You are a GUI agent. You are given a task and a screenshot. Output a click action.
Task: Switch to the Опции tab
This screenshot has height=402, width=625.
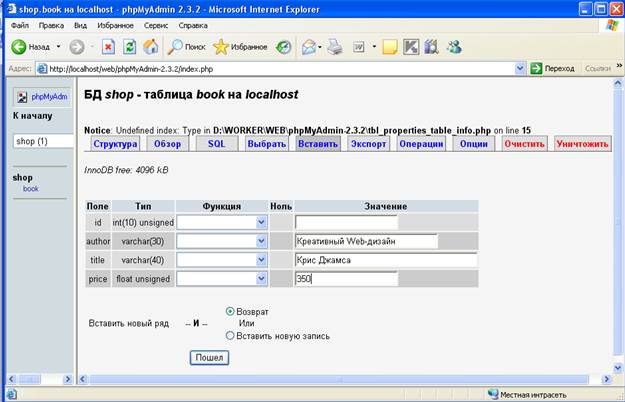474,144
